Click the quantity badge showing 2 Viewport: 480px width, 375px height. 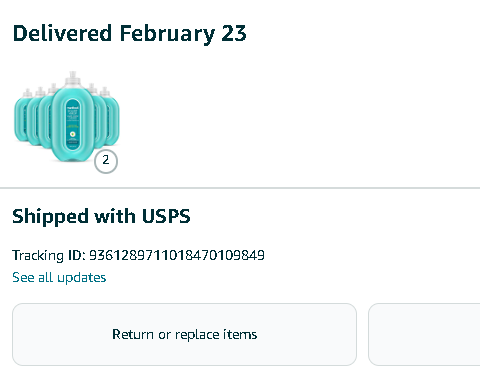point(106,161)
